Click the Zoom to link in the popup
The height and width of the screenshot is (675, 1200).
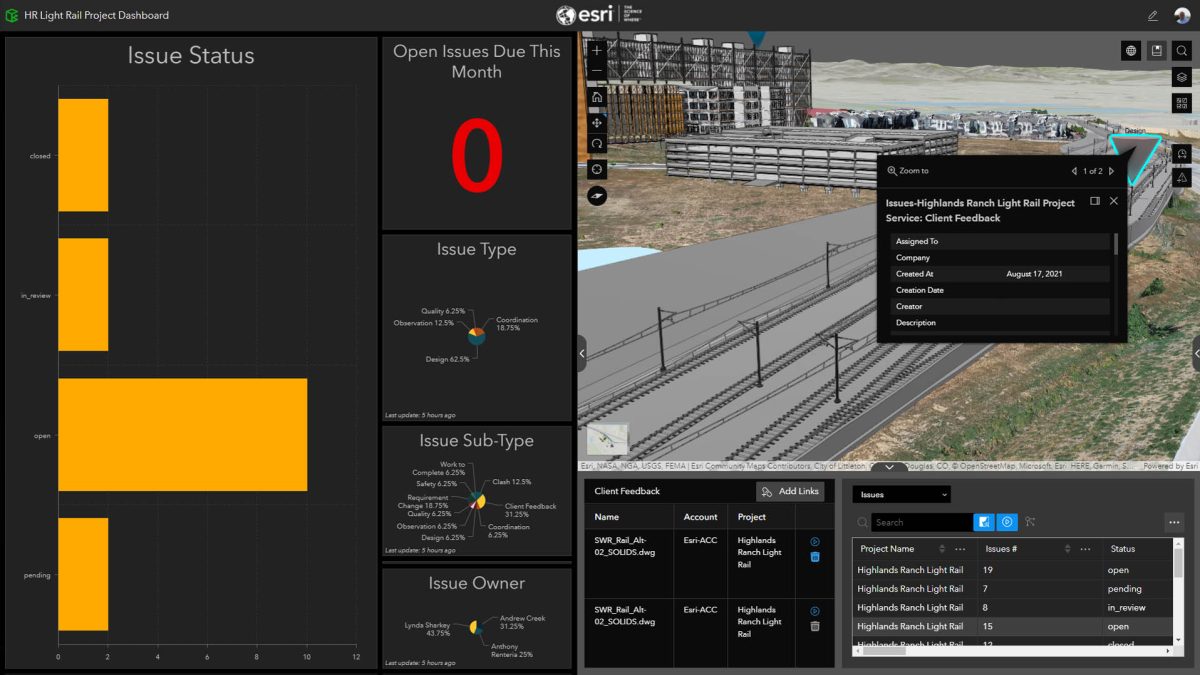click(914, 170)
